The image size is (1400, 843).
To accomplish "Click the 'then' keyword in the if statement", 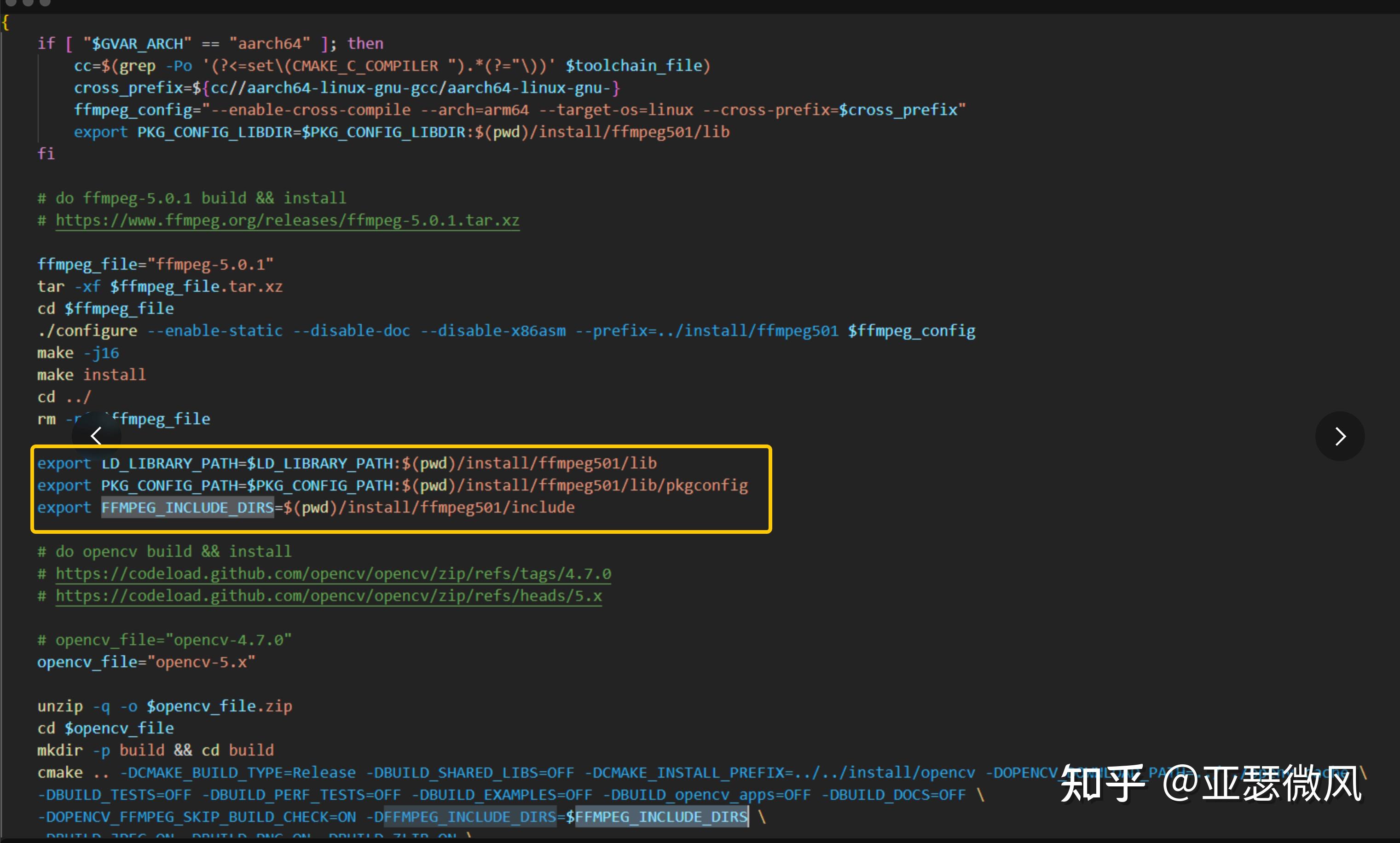I will [365, 44].
